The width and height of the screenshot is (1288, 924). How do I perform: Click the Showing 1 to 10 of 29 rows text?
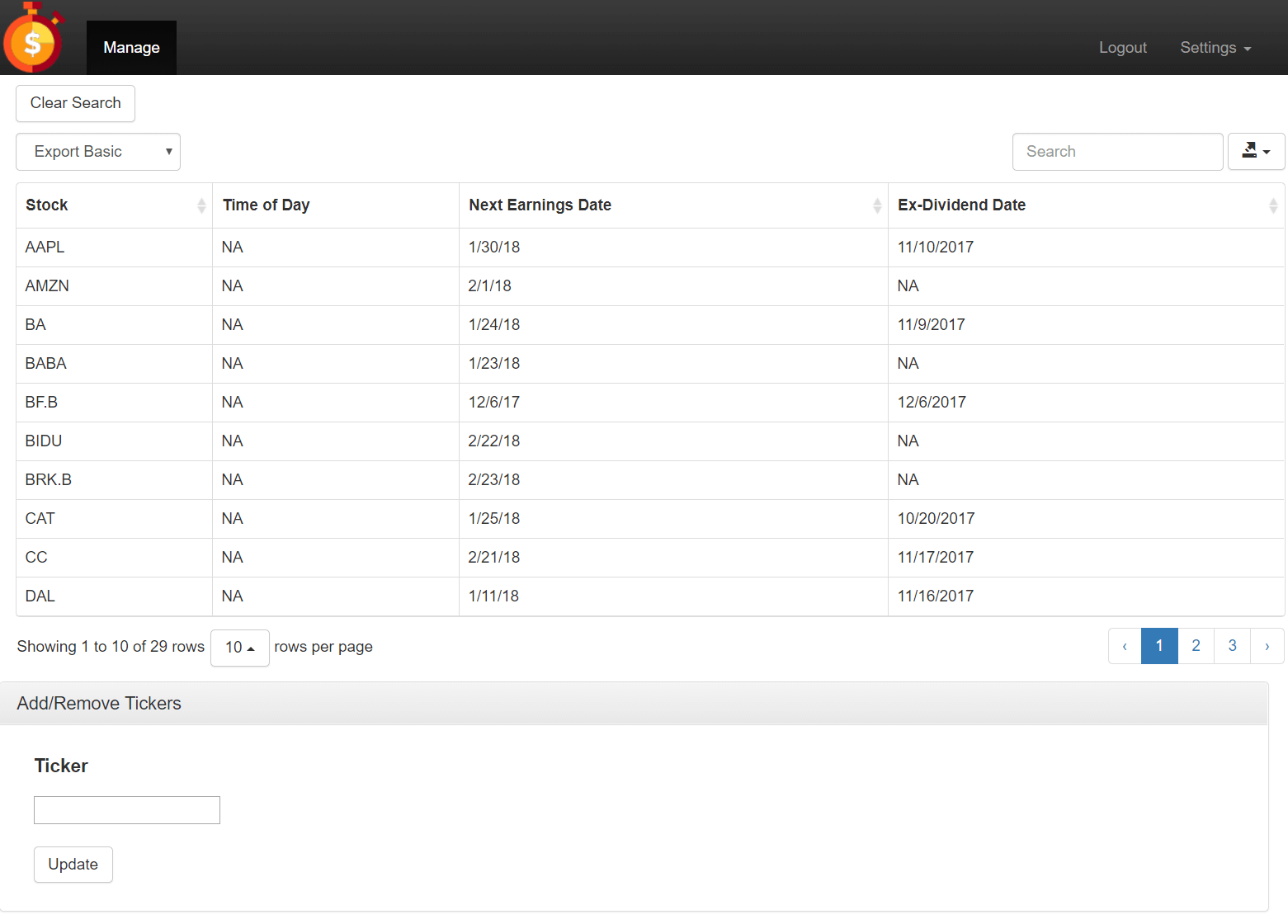coord(111,647)
